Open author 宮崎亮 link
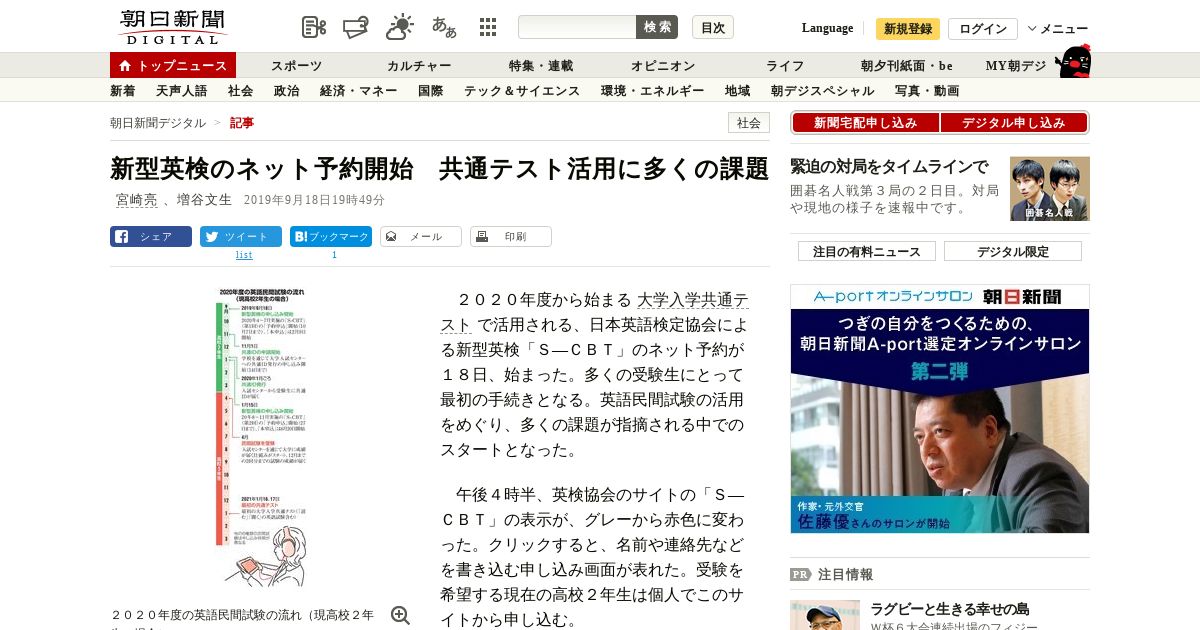This screenshot has height=630, width=1200. pyautogui.click(x=137, y=200)
